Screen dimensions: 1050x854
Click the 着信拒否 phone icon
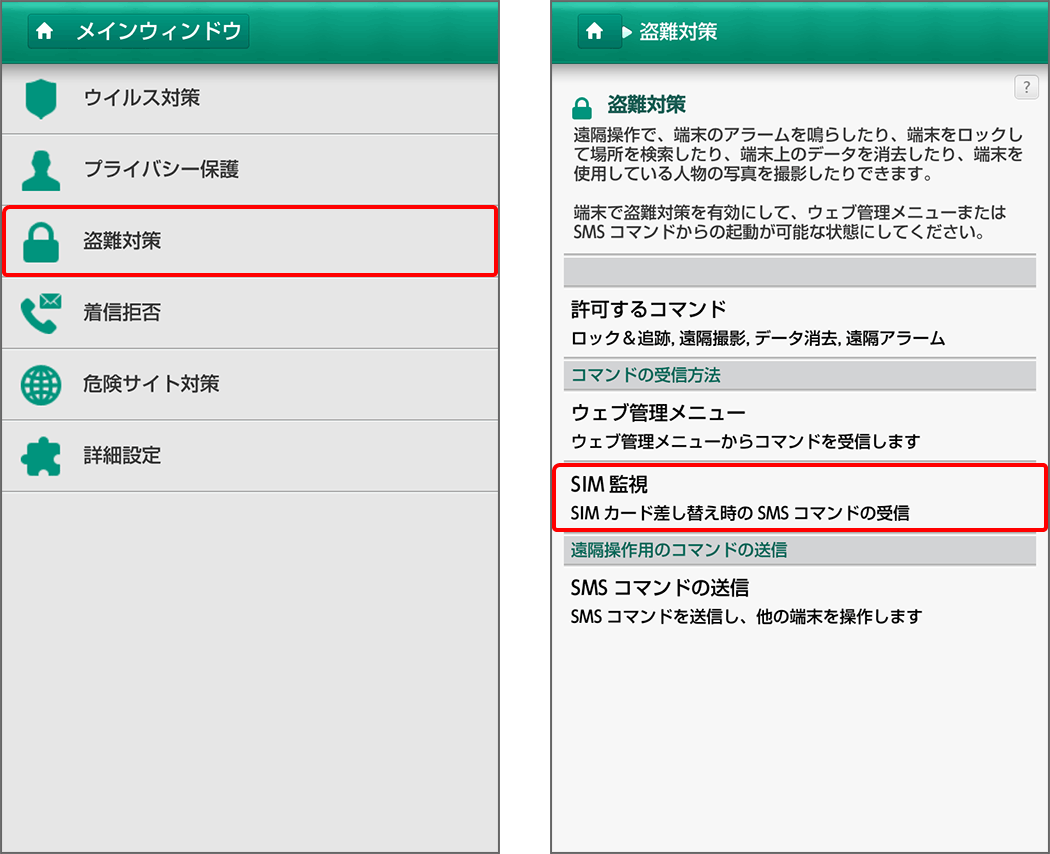[x=40, y=312]
